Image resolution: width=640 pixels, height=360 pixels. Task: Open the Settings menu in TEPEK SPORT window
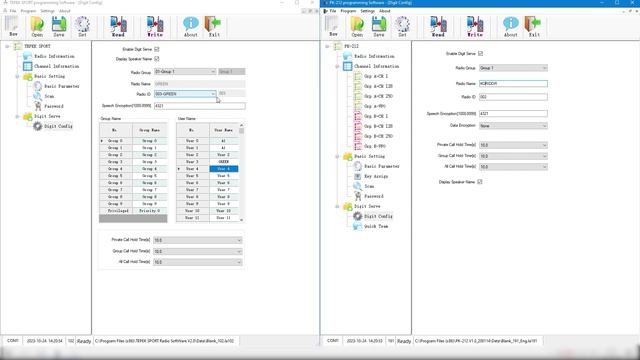(47, 11)
